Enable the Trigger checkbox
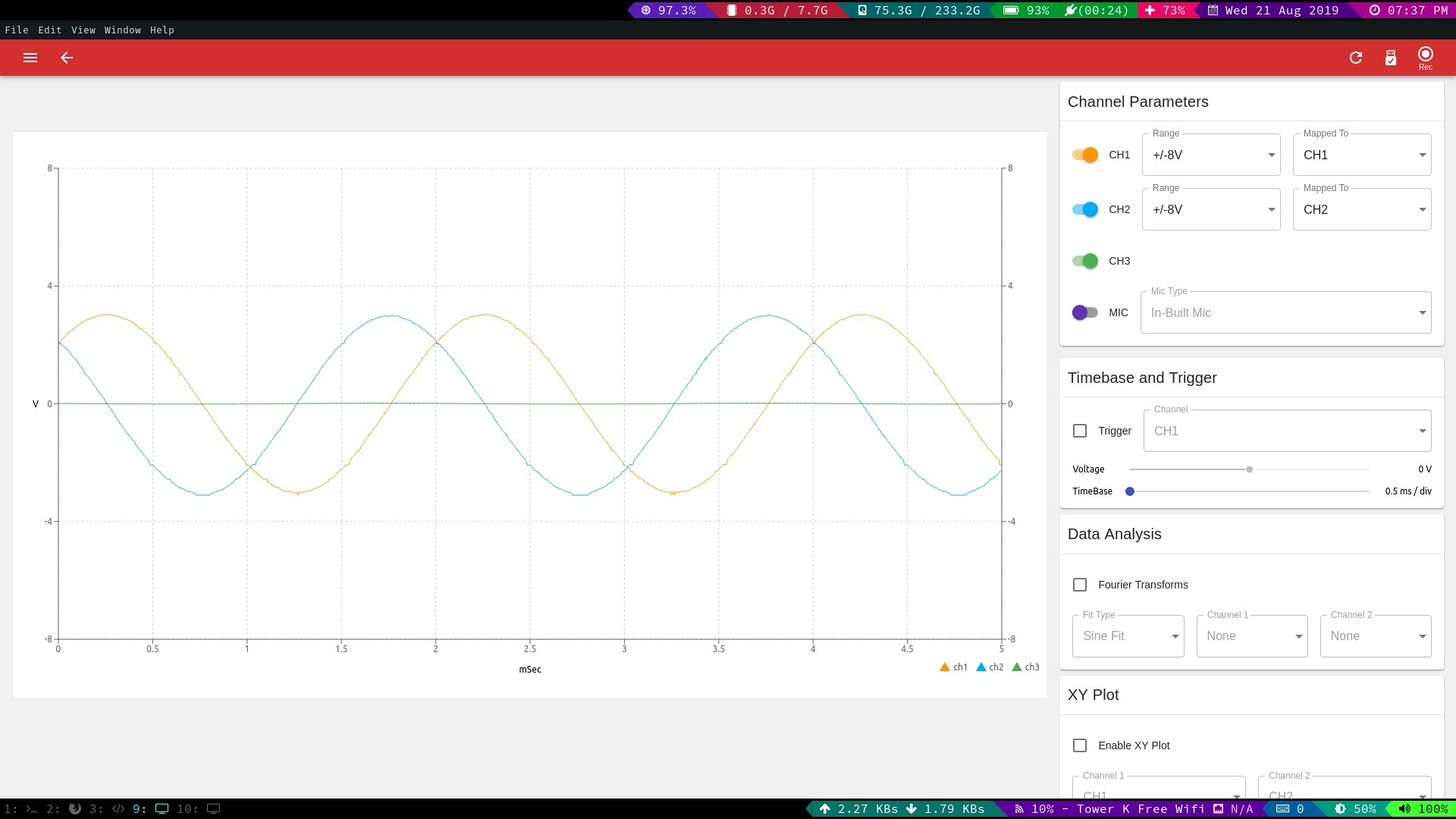The height and width of the screenshot is (819, 1456). [1080, 431]
